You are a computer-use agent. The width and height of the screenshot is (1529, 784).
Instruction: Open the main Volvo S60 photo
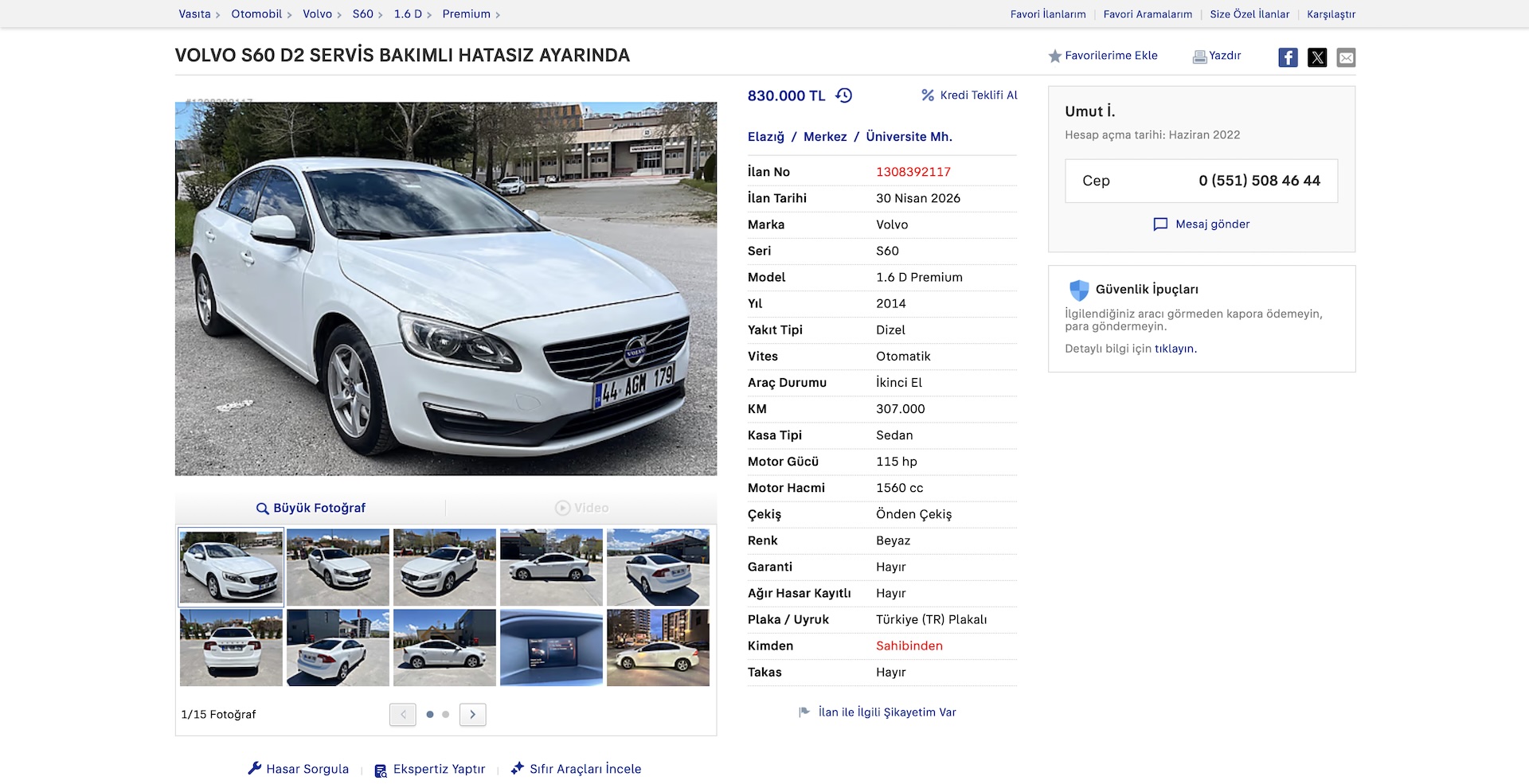446,288
